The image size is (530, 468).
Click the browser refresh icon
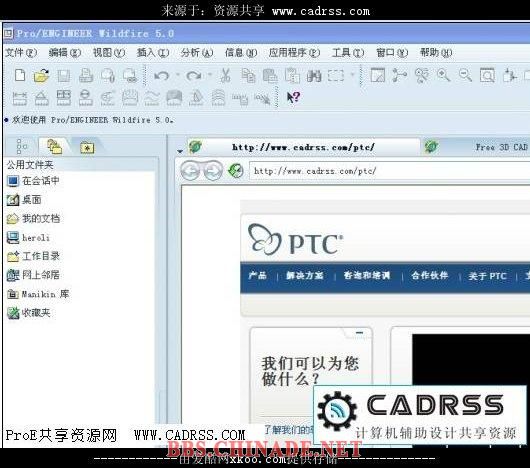coord(236,171)
